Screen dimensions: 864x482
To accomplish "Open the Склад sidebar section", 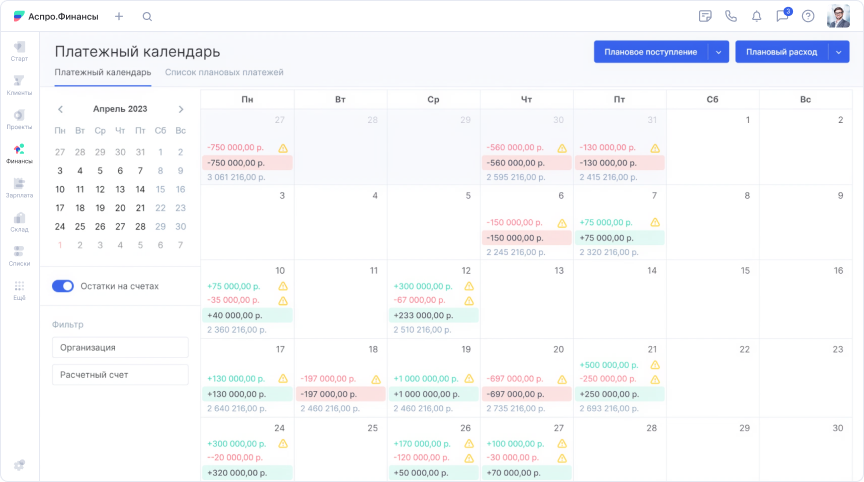I will (19, 221).
